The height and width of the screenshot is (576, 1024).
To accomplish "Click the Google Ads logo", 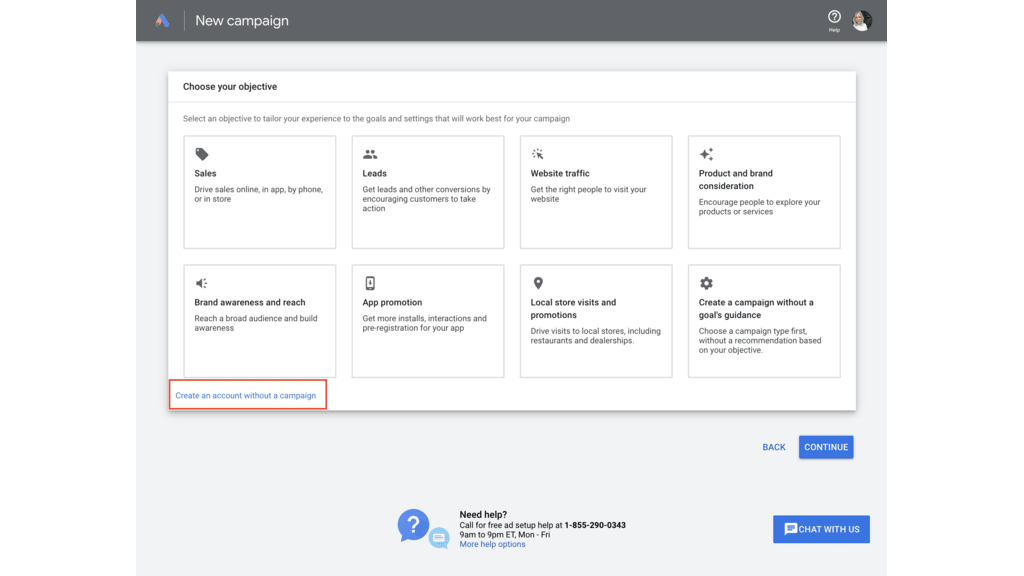I will click(x=162, y=21).
